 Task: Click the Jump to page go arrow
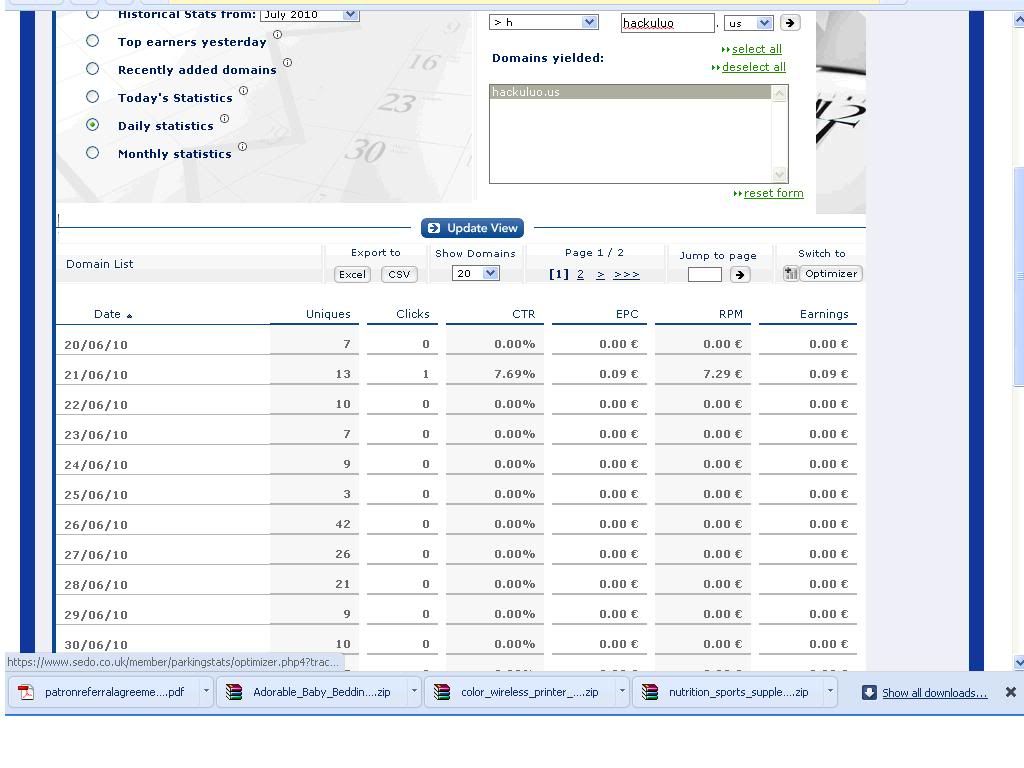(x=740, y=275)
